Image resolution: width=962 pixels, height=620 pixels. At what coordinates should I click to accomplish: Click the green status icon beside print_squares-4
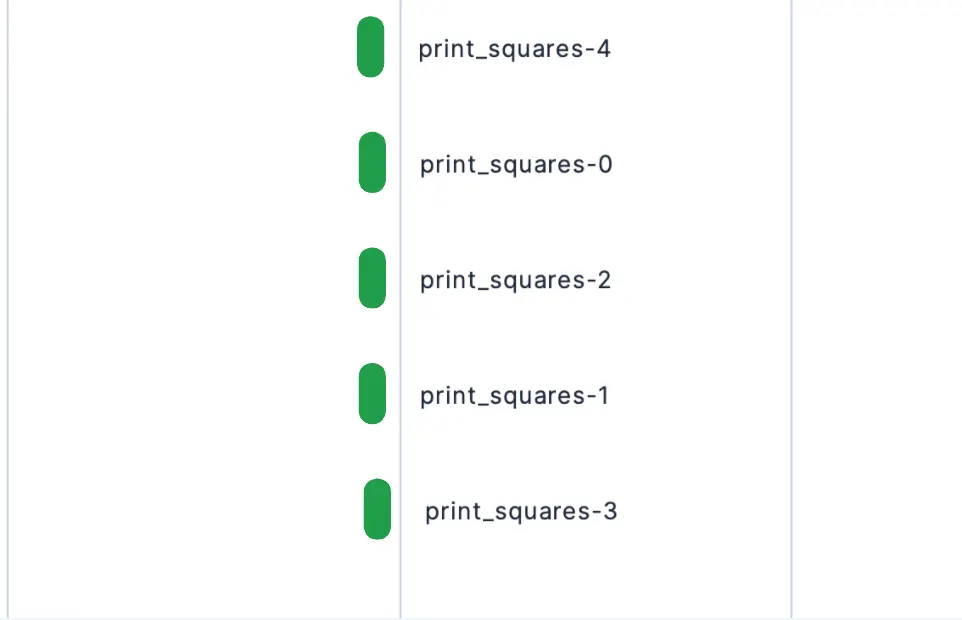pos(370,48)
